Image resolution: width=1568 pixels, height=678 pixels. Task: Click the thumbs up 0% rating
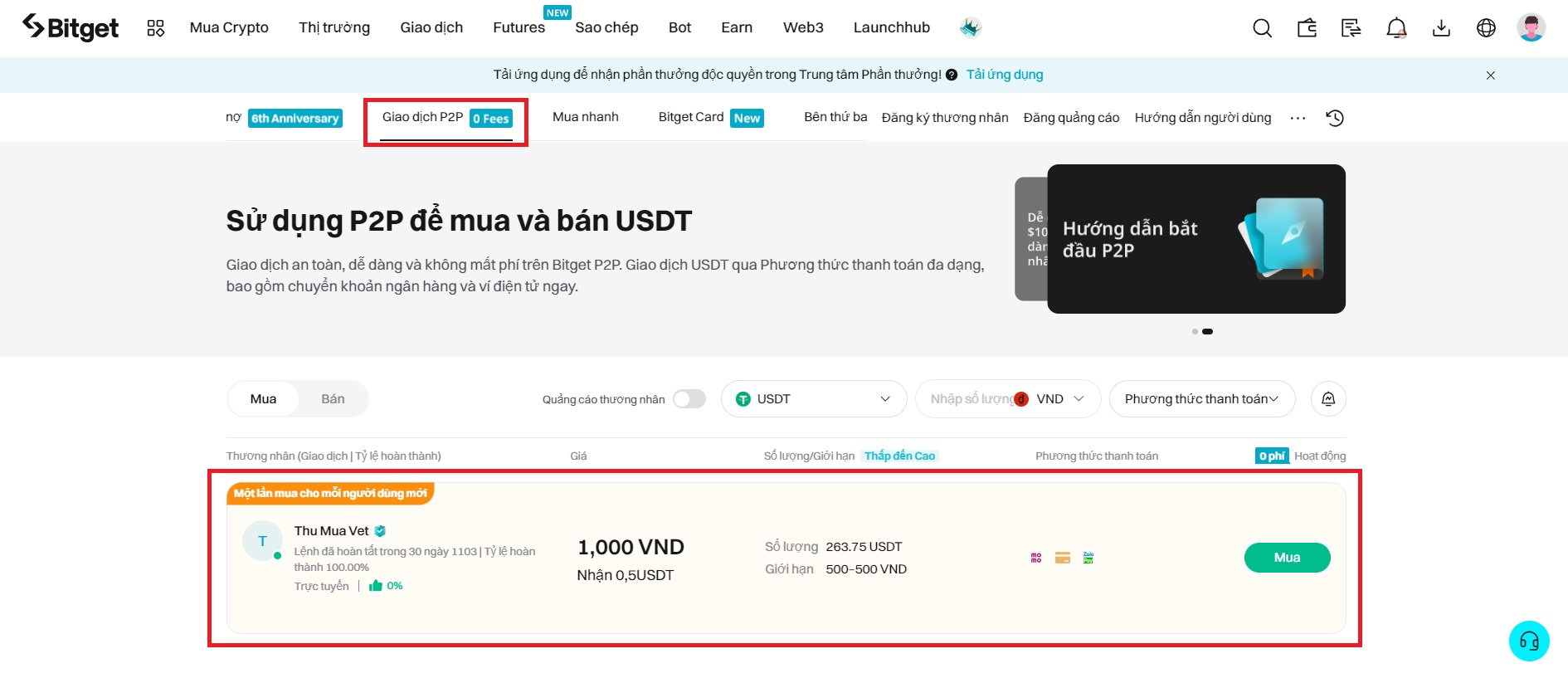click(386, 586)
